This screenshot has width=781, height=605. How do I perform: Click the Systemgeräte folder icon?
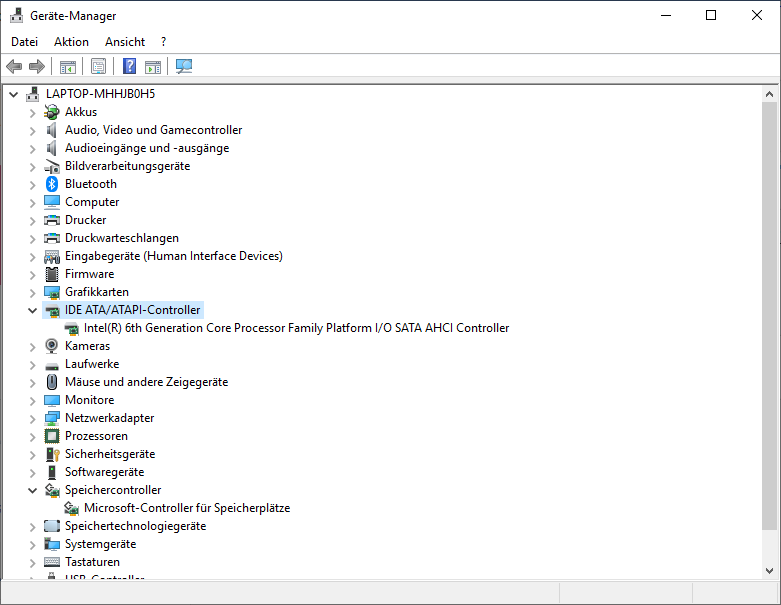tap(52, 544)
